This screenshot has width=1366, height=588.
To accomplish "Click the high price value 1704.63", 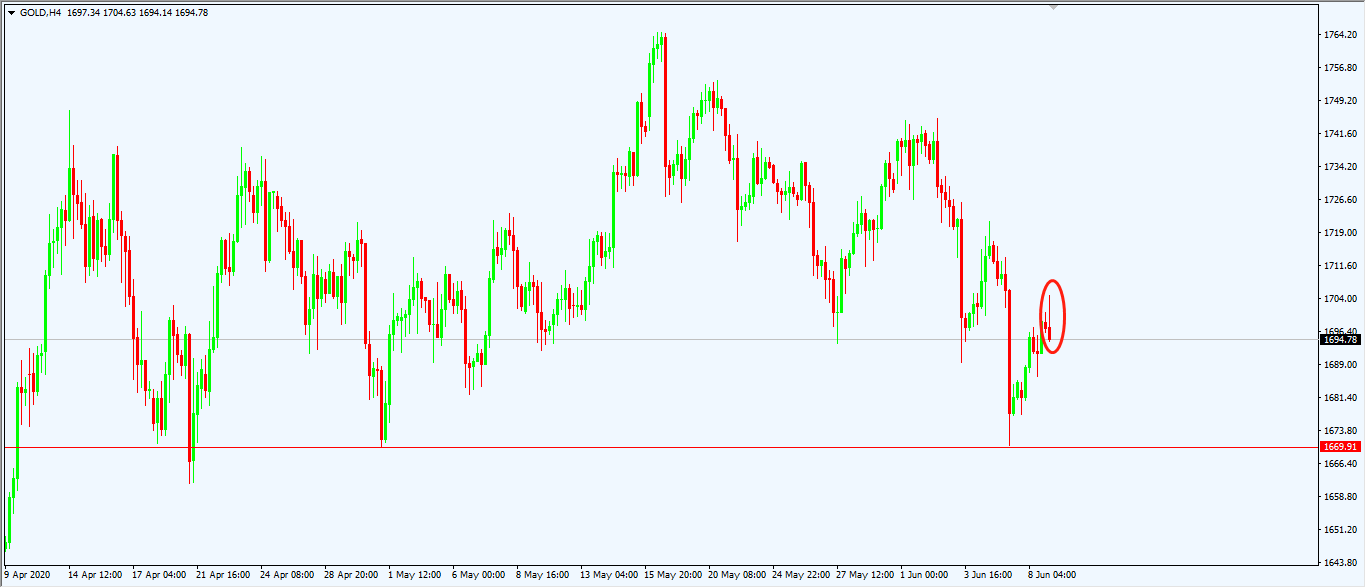I will 120,13.
